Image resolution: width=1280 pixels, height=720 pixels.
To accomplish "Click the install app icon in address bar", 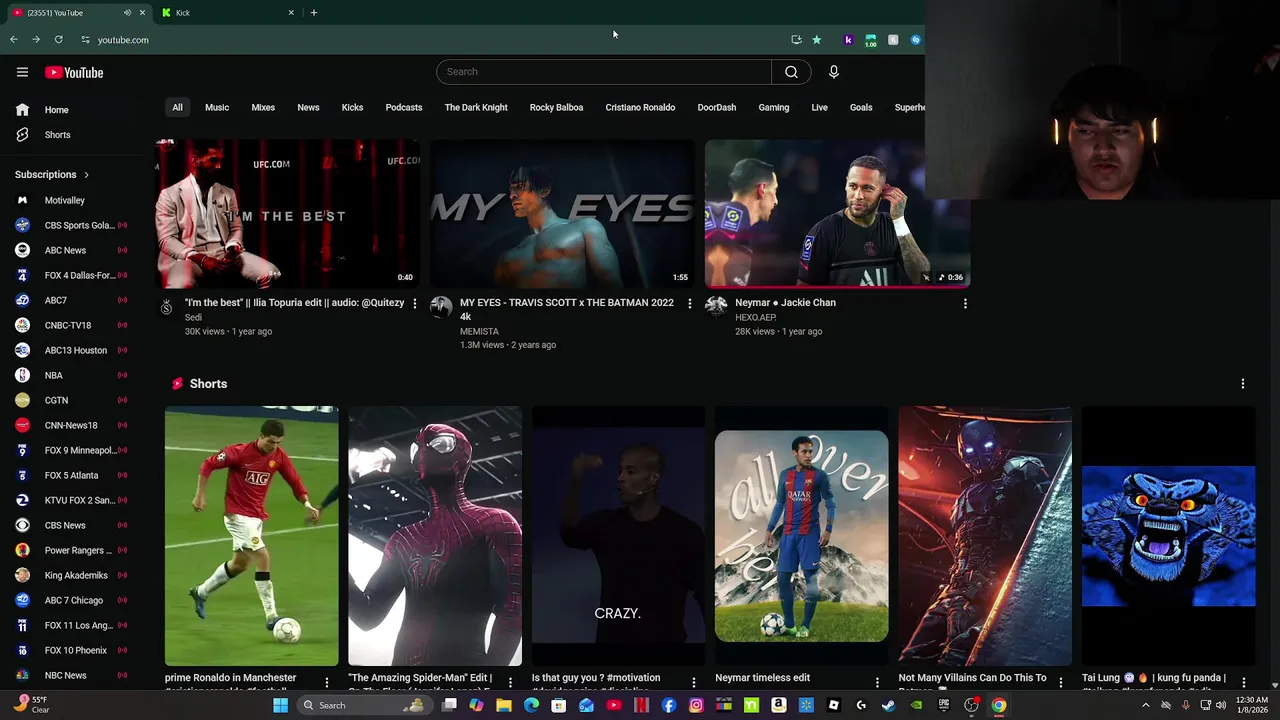I will [x=796, y=40].
